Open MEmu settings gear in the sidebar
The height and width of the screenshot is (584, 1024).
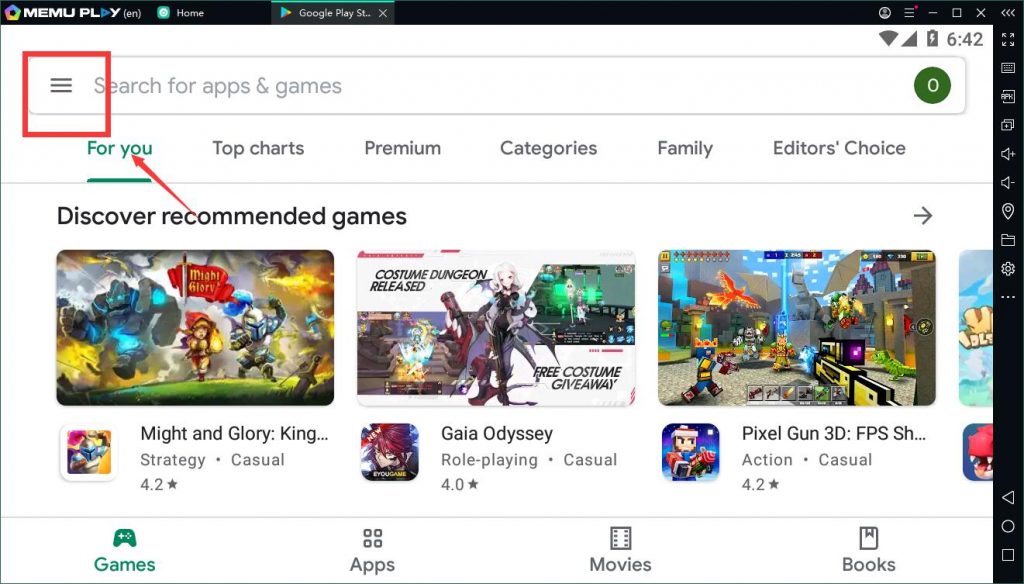tap(1007, 269)
